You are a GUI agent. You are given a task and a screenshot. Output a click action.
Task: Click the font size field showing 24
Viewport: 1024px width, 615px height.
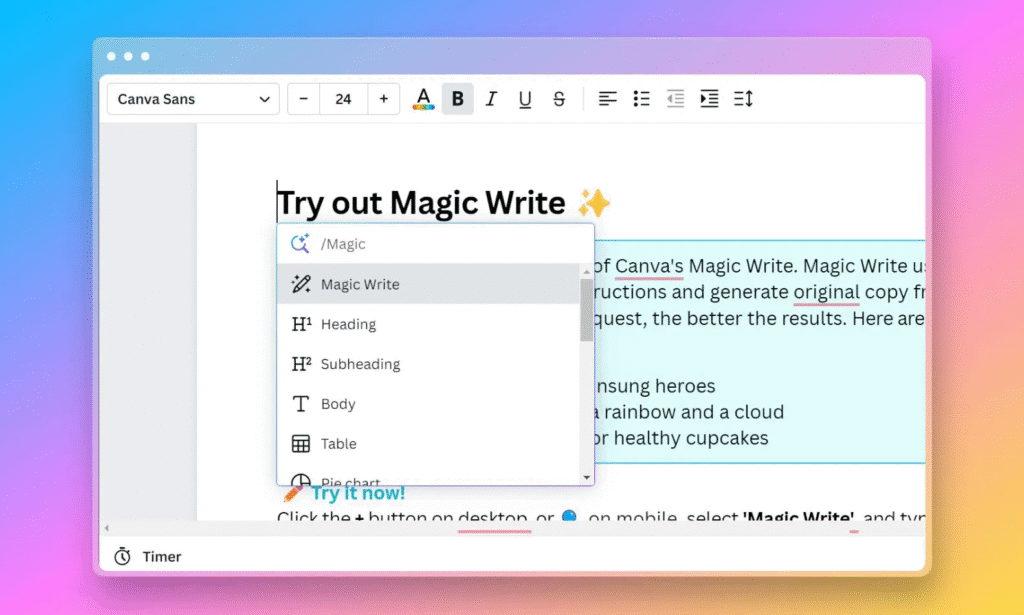[x=343, y=99]
